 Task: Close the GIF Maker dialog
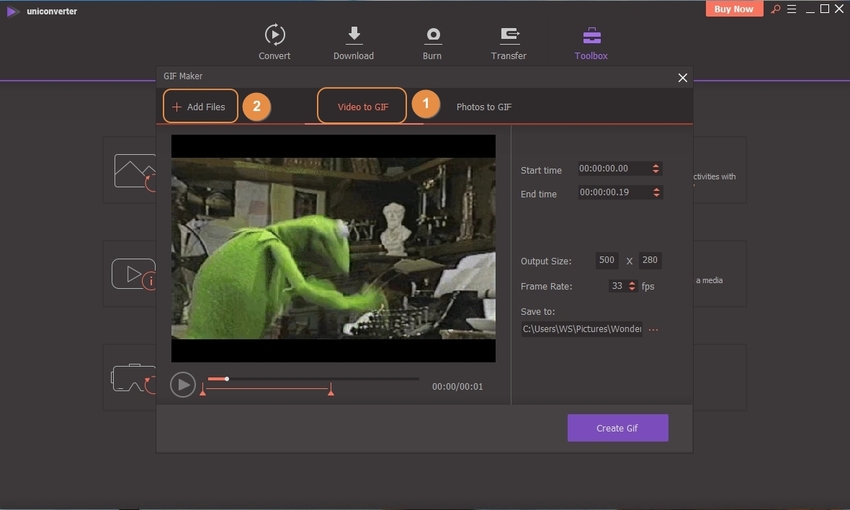(x=683, y=77)
